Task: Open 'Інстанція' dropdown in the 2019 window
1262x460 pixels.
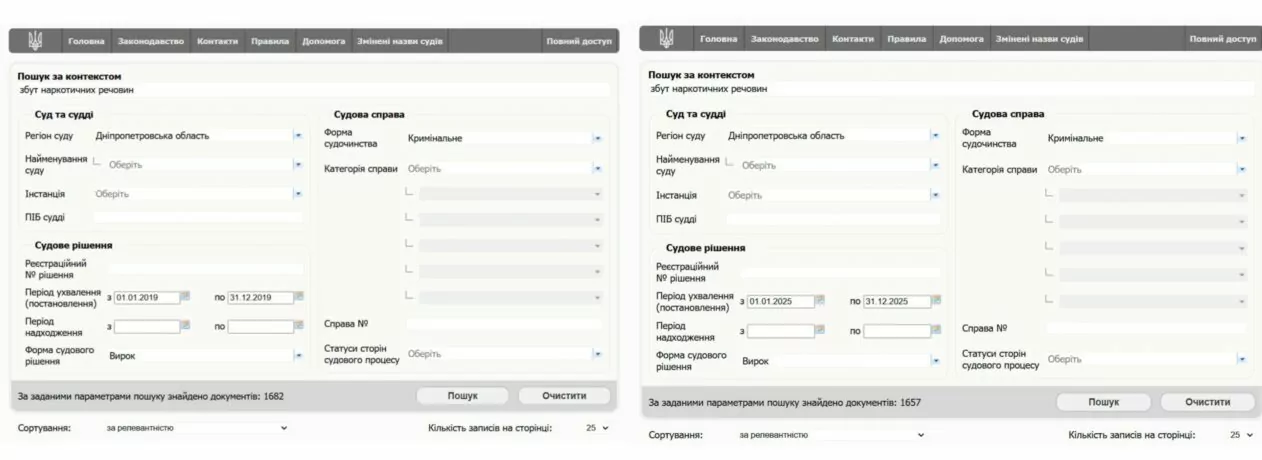Action: tap(297, 193)
